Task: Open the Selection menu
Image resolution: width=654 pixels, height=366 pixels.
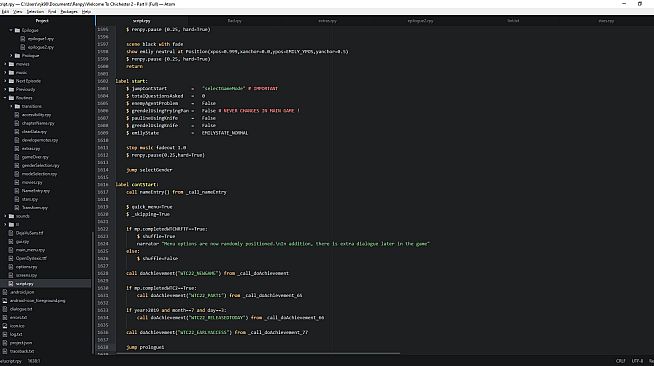Action: (35, 12)
